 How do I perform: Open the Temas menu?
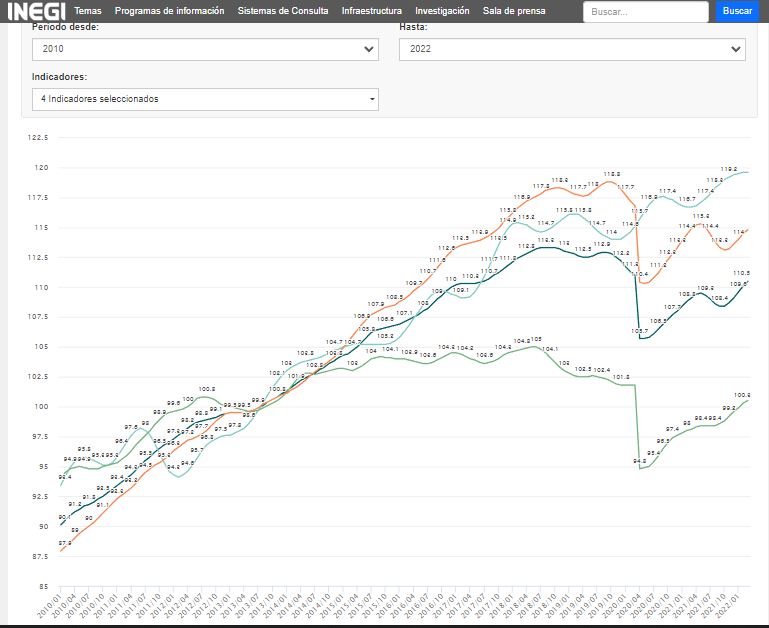pyautogui.click(x=88, y=11)
